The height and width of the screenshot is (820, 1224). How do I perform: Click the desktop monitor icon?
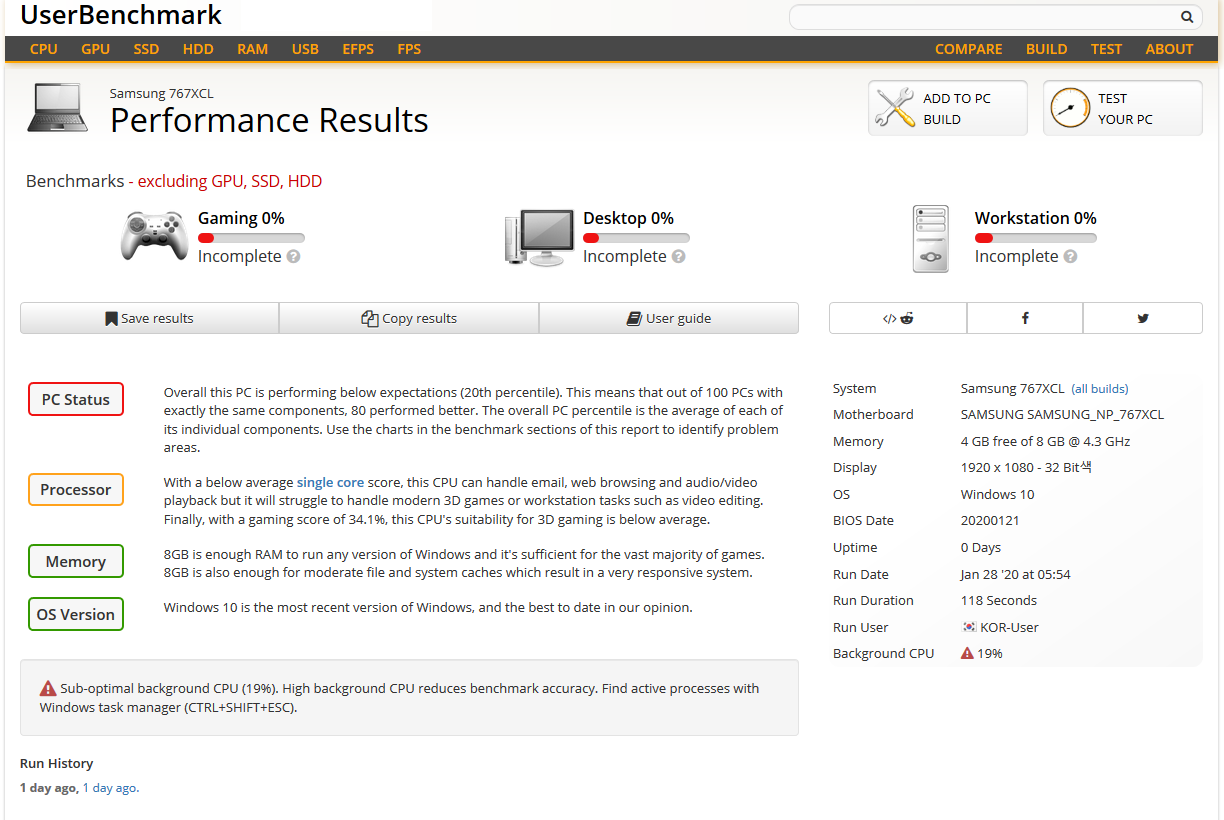pos(538,238)
